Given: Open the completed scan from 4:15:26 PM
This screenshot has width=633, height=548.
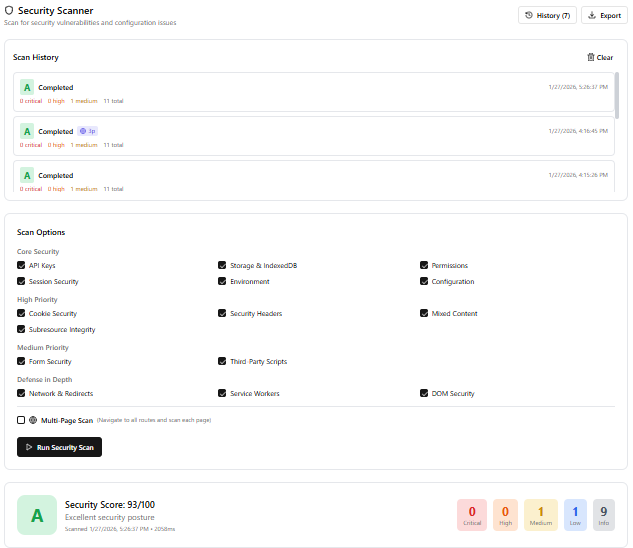Looking at the screenshot, I should (x=314, y=176).
